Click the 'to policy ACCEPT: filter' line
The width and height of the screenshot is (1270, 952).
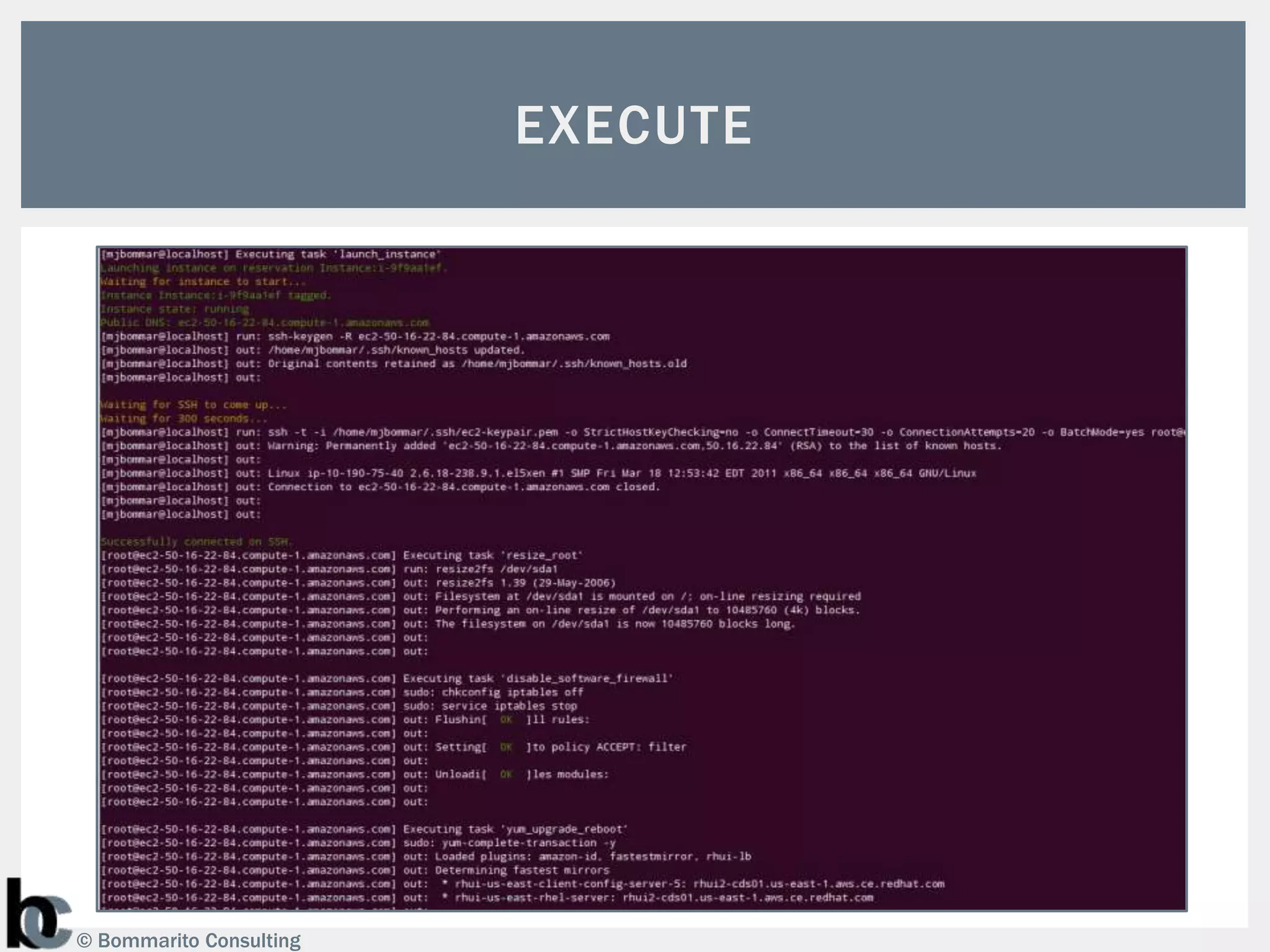coord(394,747)
